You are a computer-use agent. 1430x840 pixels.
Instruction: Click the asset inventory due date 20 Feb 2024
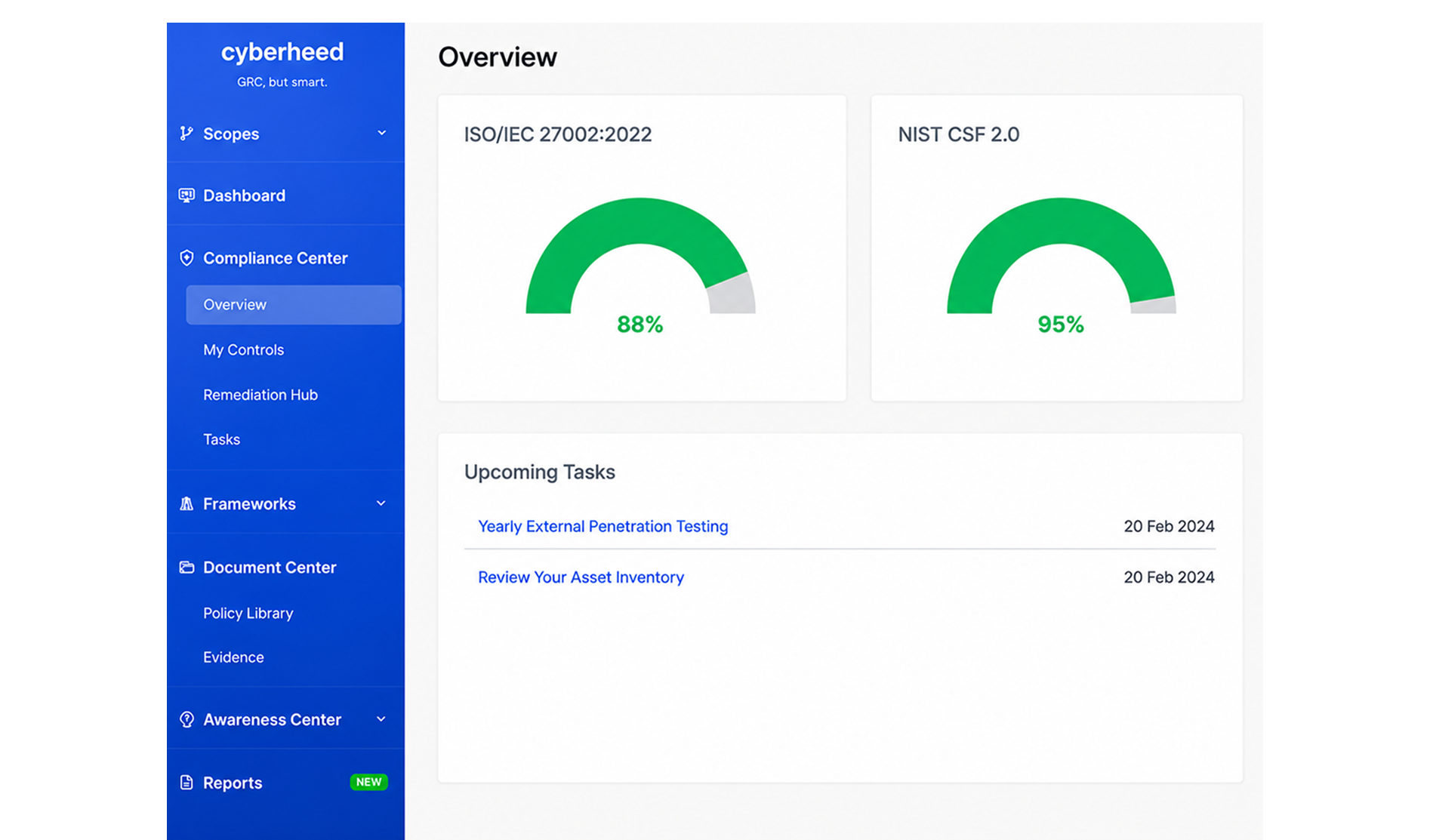coord(1169,577)
